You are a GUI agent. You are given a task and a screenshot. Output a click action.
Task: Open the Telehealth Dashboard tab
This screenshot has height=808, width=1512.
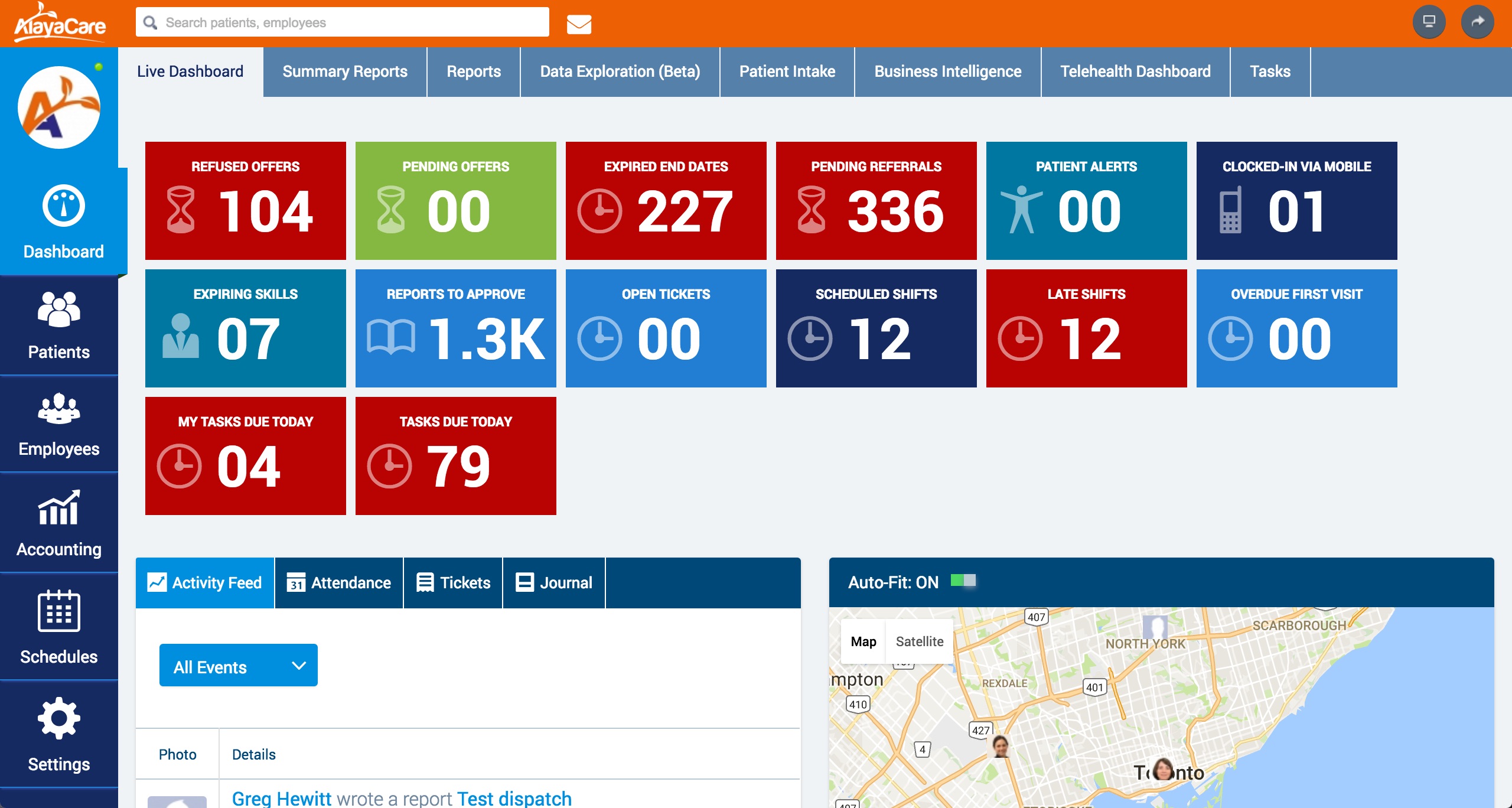1135,71
